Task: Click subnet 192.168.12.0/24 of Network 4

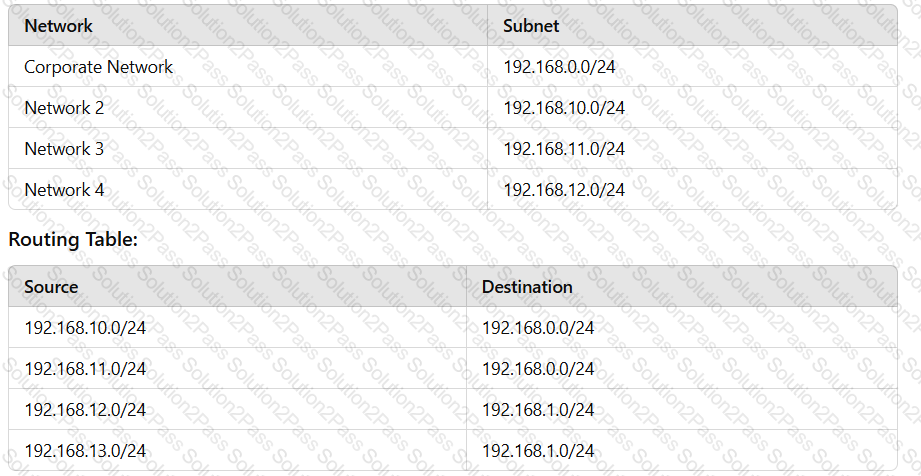Action: point(564,190)
